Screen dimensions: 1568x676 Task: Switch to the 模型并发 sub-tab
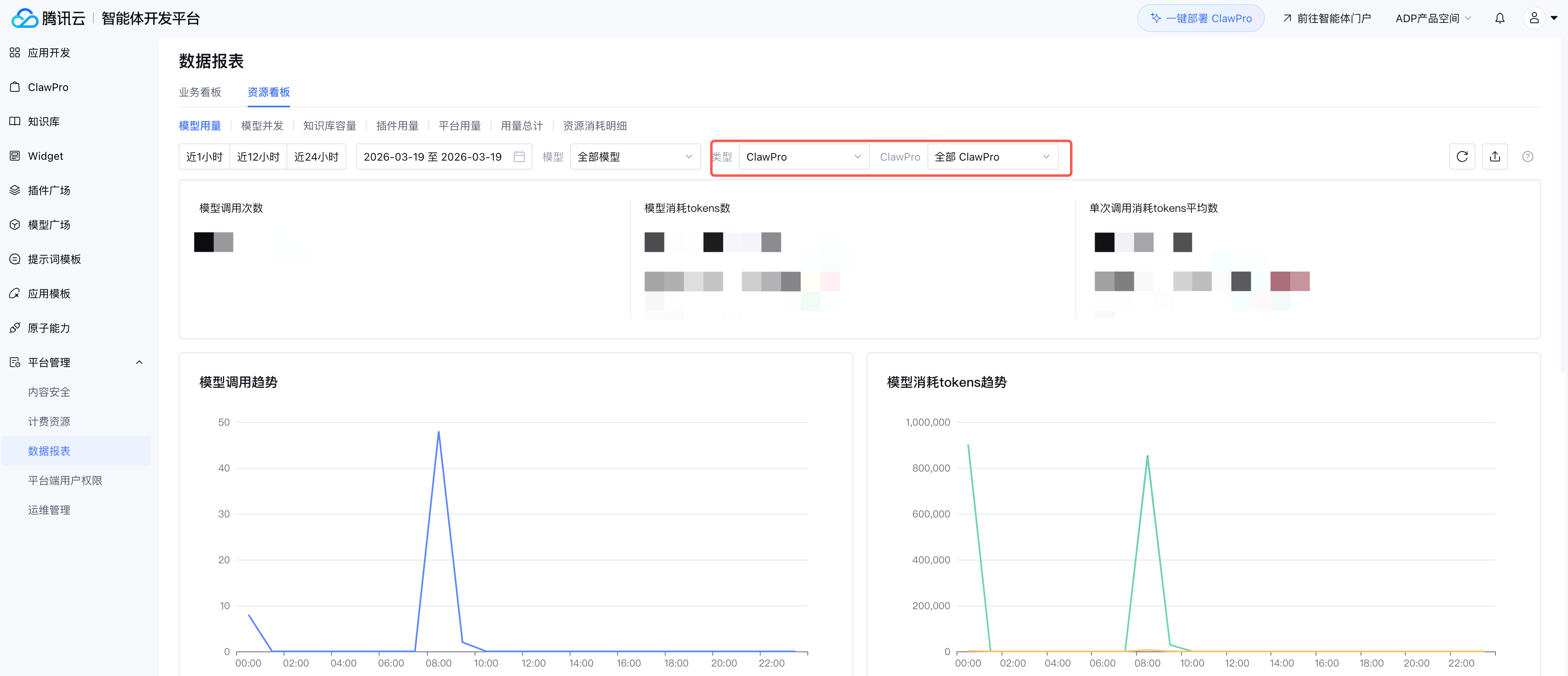point(262,125)
